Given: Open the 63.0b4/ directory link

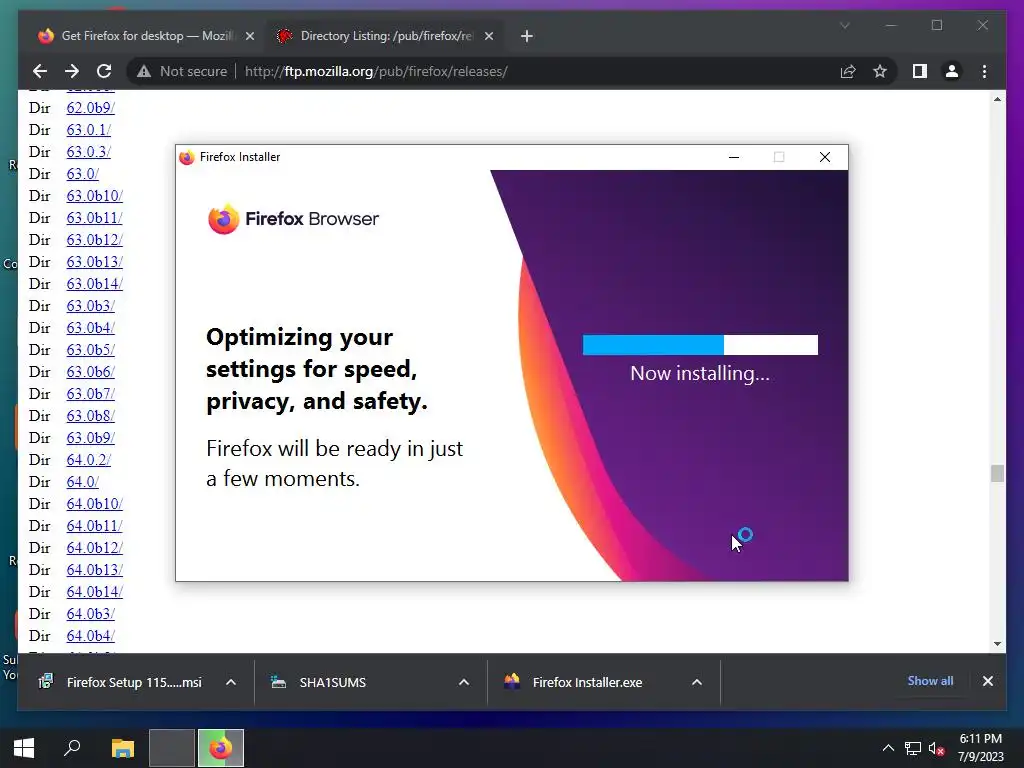Looking at the screenshot, I should [x=90, y=328].
